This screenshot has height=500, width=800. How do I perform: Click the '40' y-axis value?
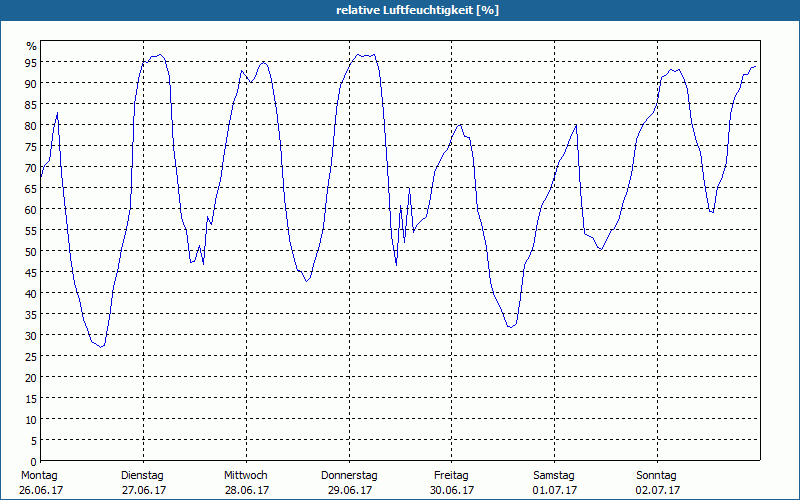(x=31, y=293)
